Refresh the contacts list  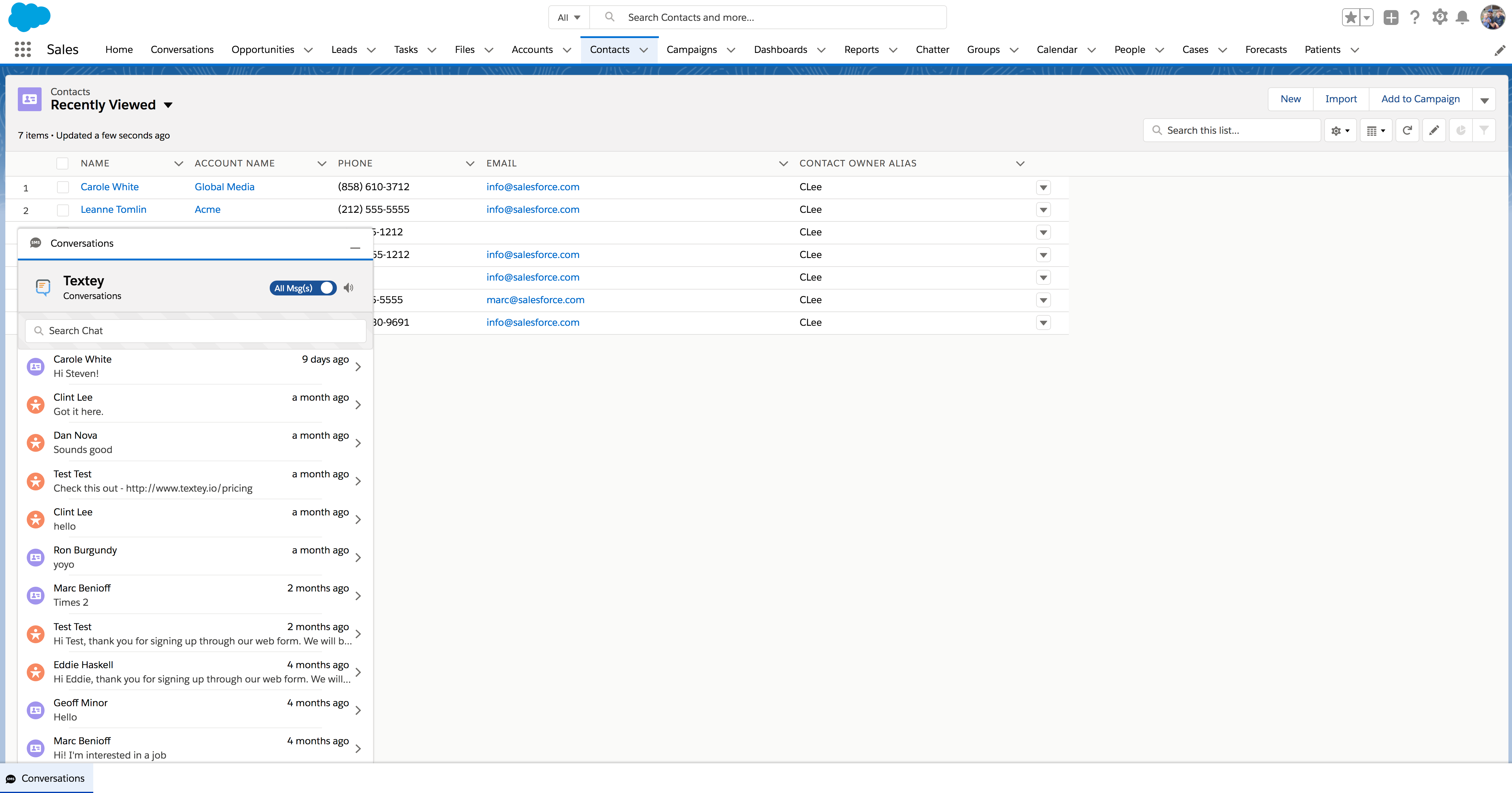(1407, 130)
